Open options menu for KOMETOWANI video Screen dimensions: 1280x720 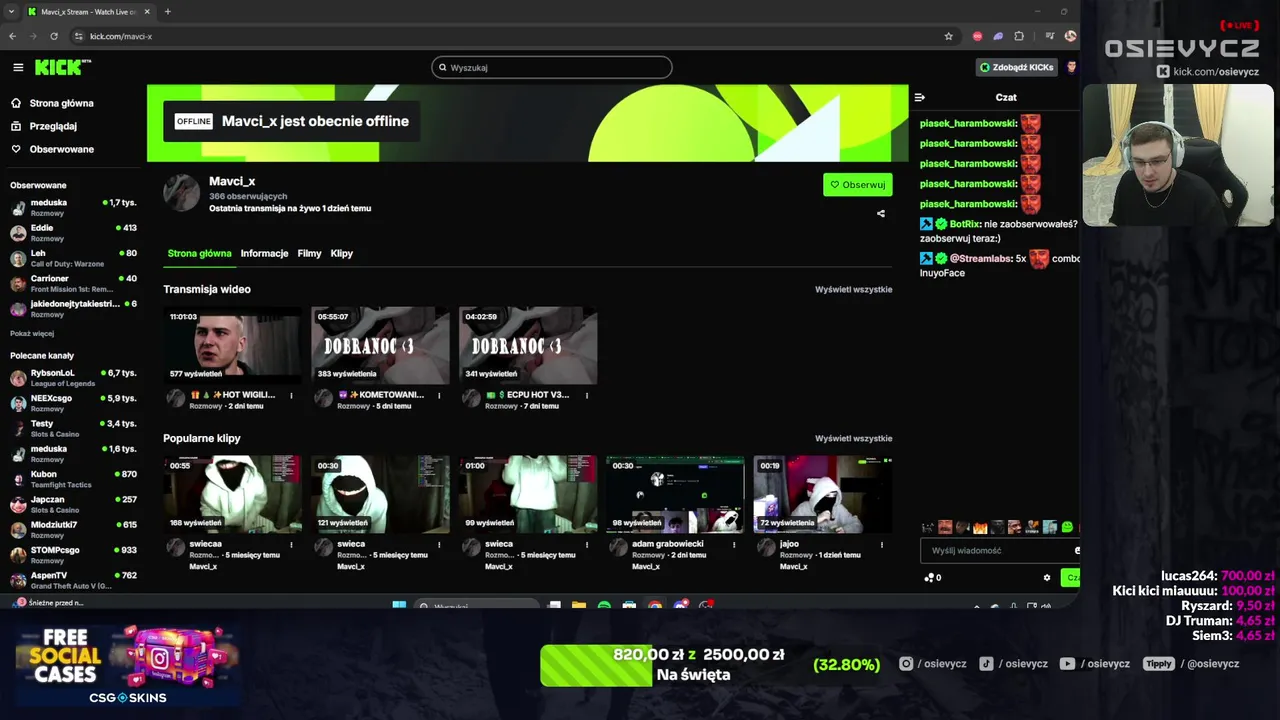[x=439, y=395]
